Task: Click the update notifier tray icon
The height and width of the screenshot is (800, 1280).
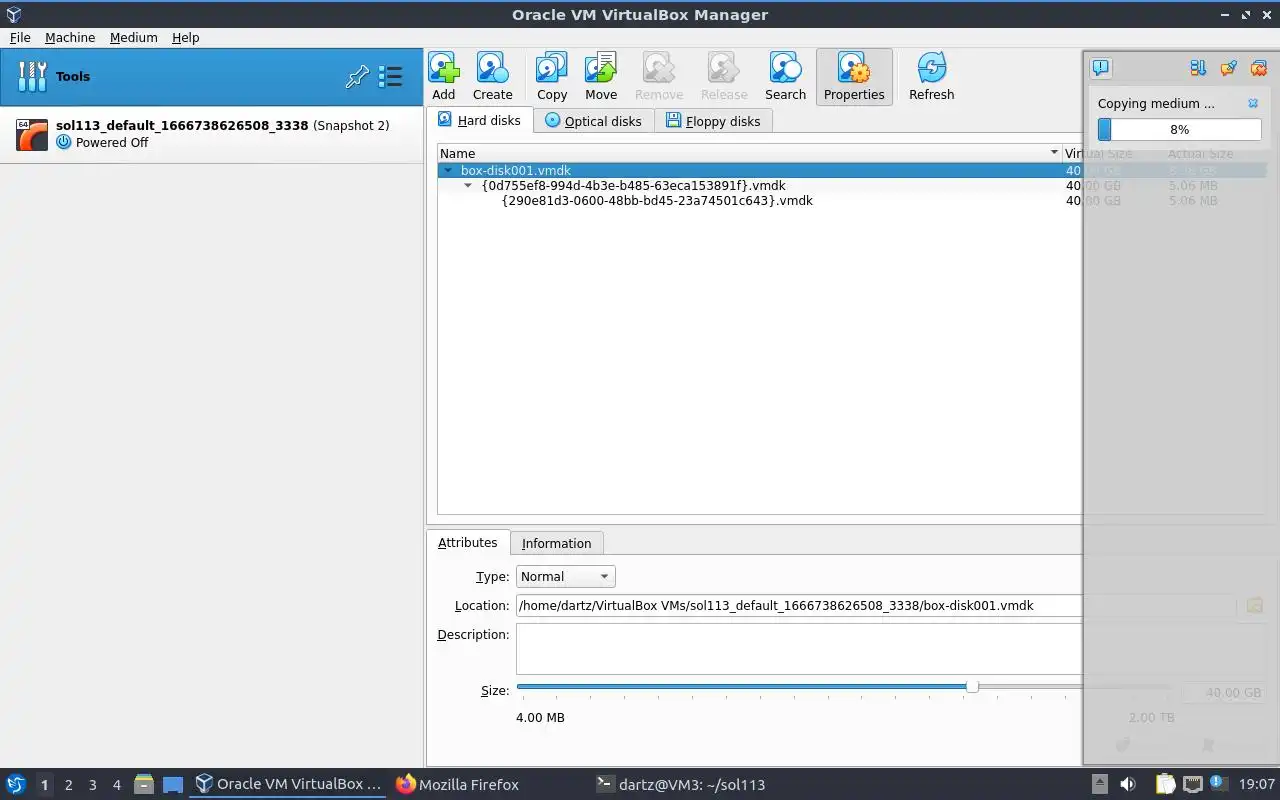Action: [x=1218, y=783]
